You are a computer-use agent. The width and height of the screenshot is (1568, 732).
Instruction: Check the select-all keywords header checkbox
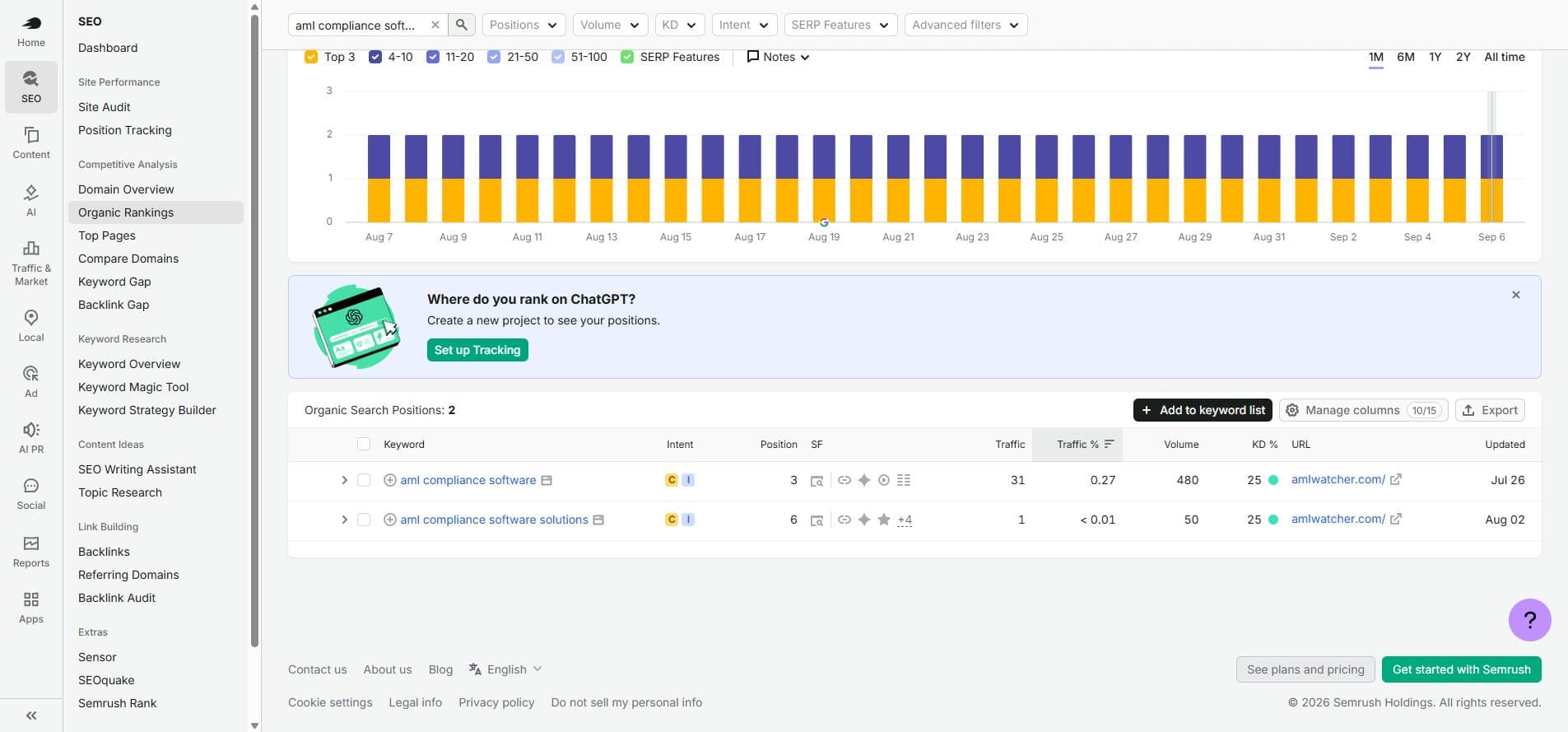click(x=364, y=444)
